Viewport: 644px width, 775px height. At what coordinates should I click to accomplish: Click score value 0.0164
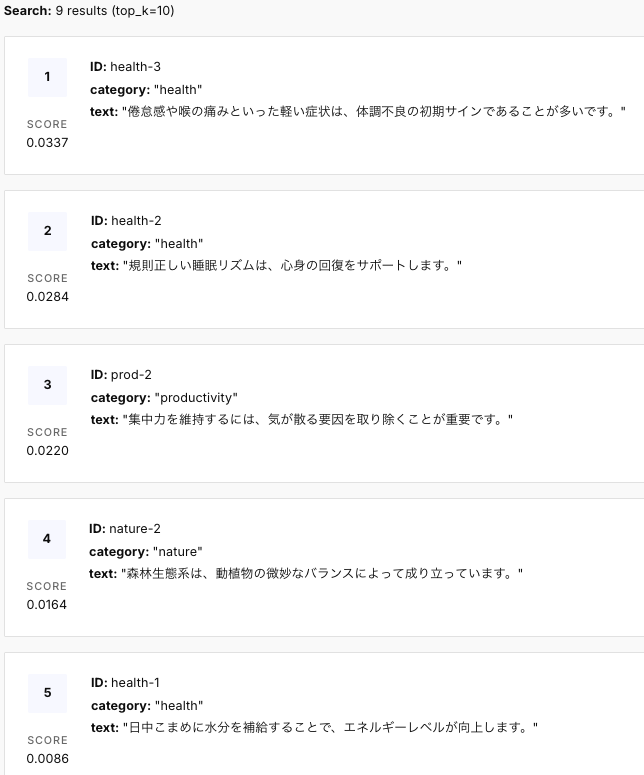pos(47,604)
